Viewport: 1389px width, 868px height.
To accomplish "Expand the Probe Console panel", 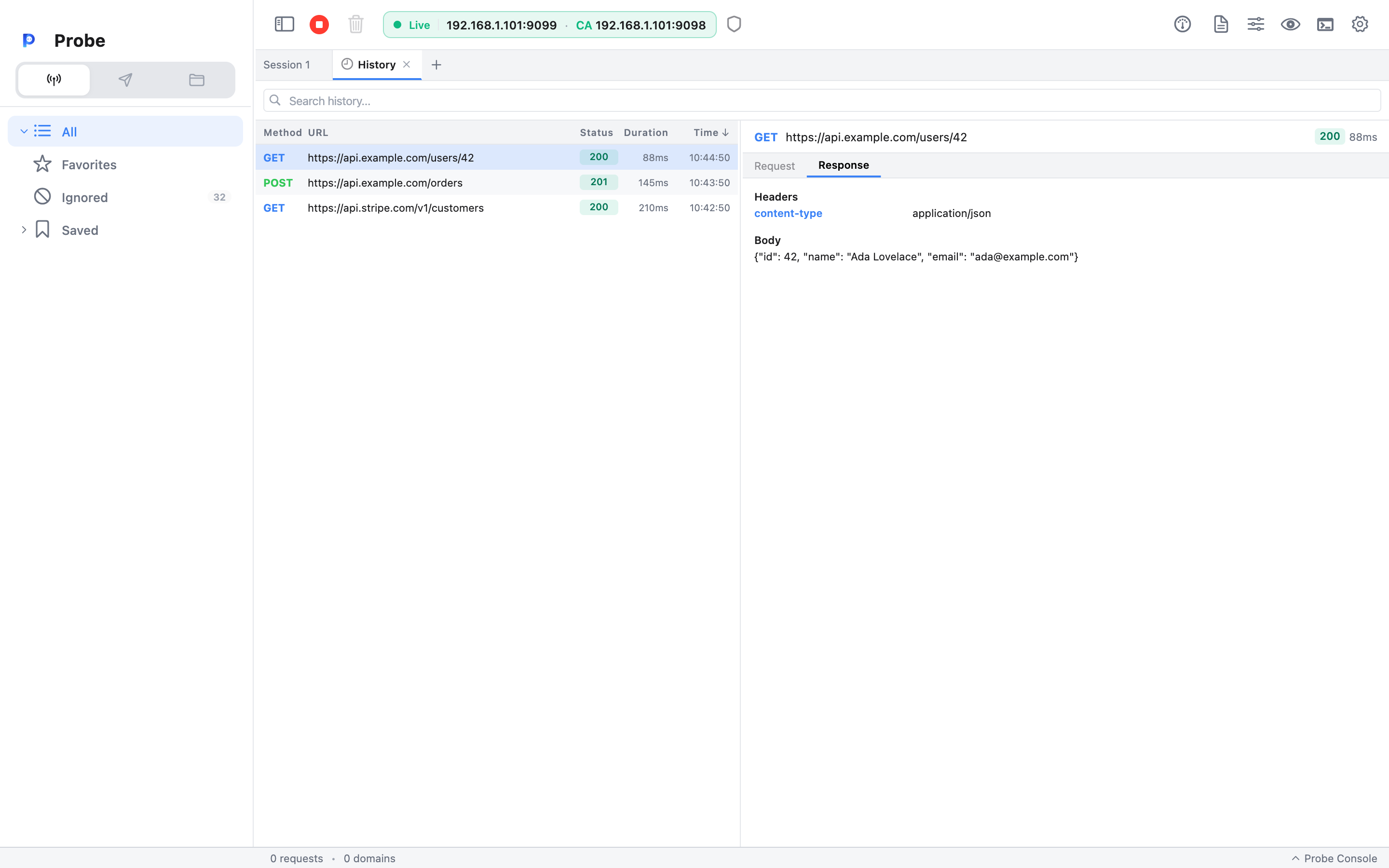I will coord(1334,858).
